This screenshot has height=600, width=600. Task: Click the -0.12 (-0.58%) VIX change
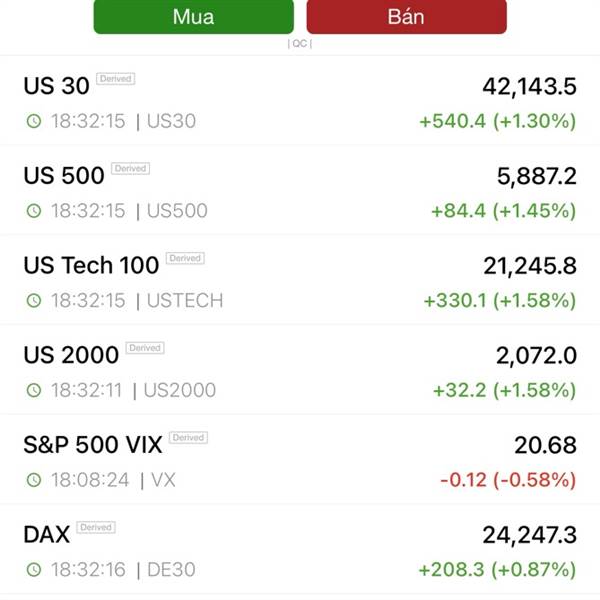[508, 480]
